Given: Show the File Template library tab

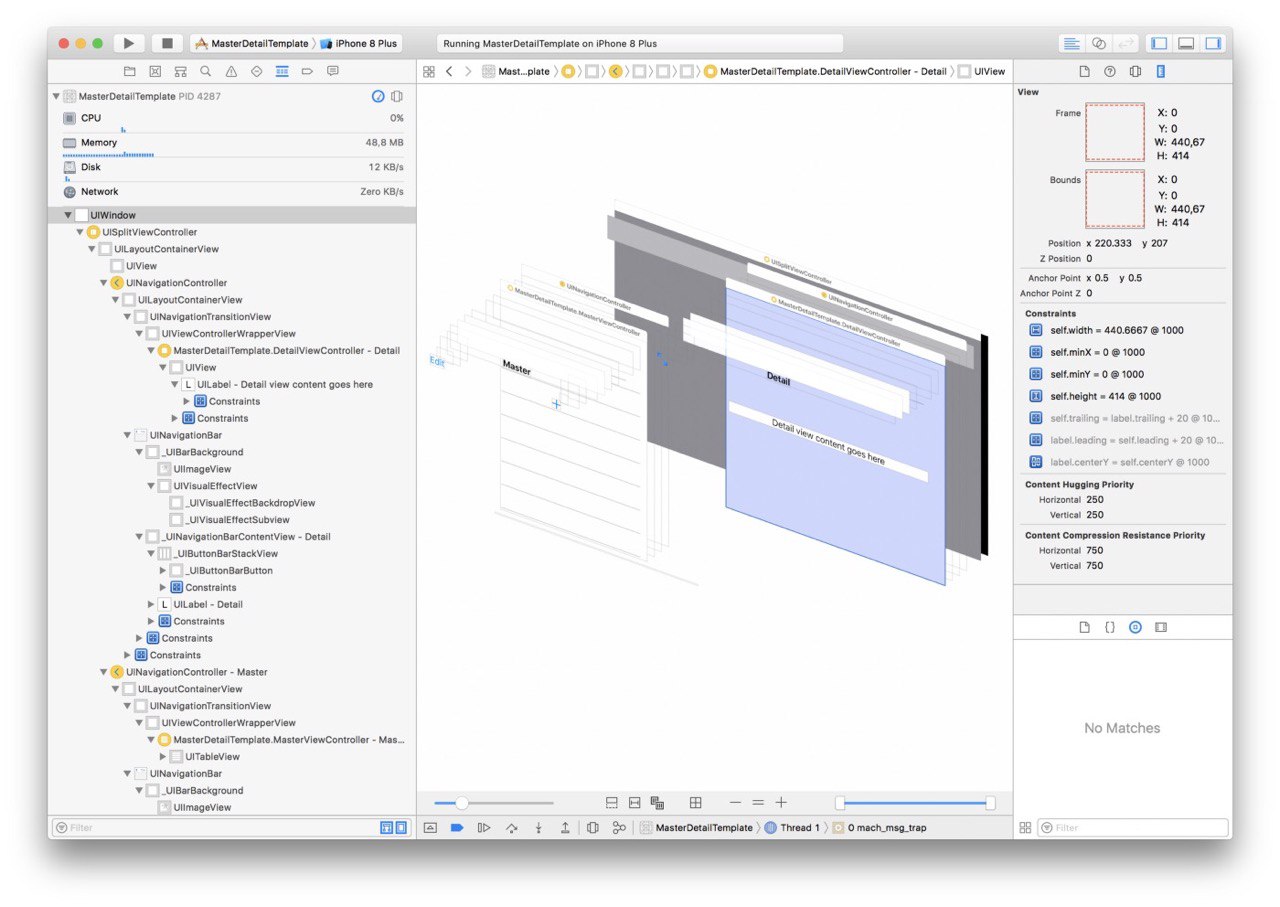Looking at the screenshot, I should pos(1084,627).
